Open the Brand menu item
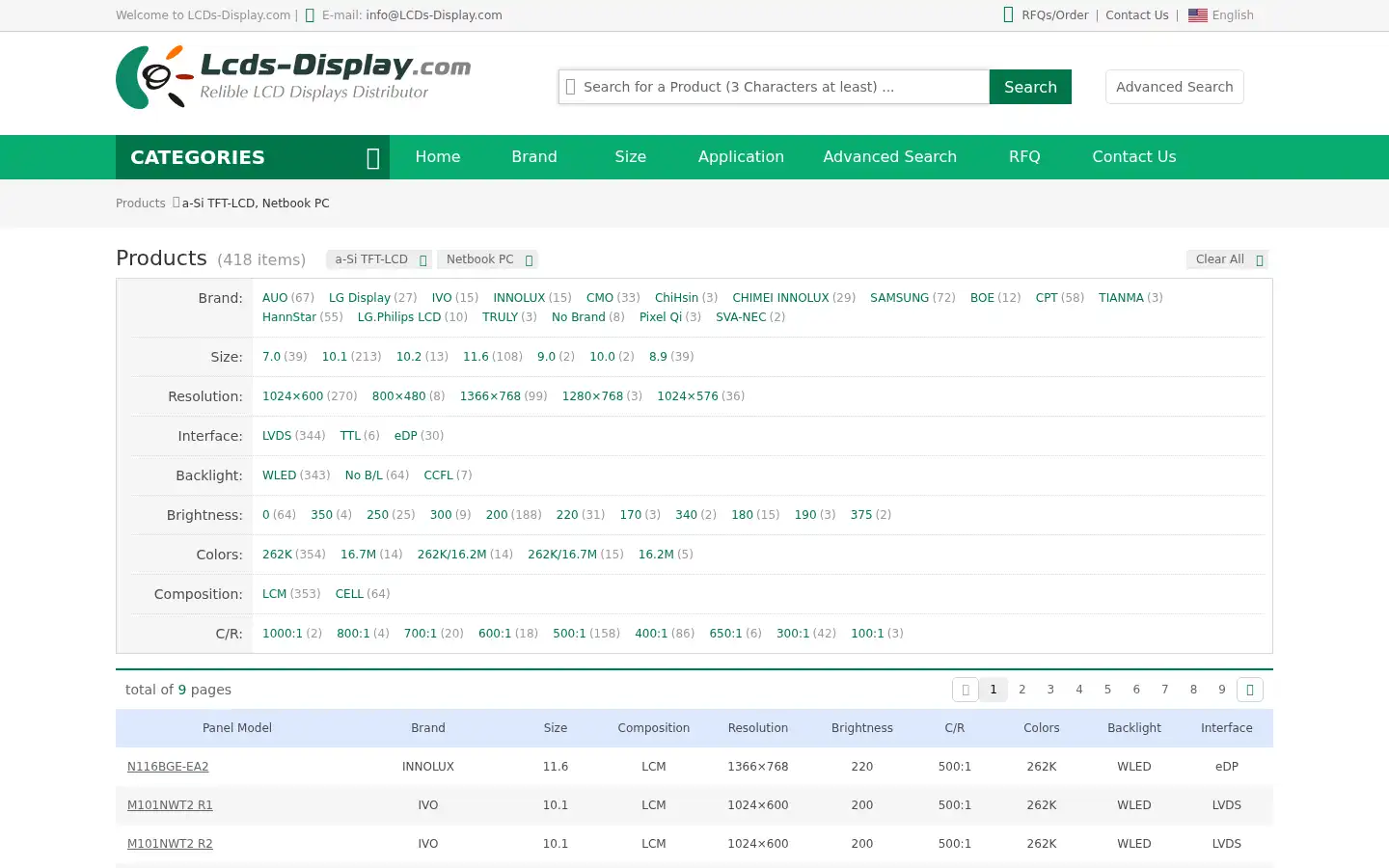Image resolution: width=1389 pixels, height=868 pixels. pos(534,157)
